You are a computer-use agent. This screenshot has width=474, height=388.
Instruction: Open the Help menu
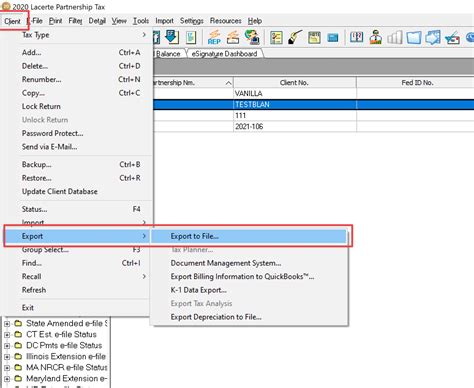(255, 21)
